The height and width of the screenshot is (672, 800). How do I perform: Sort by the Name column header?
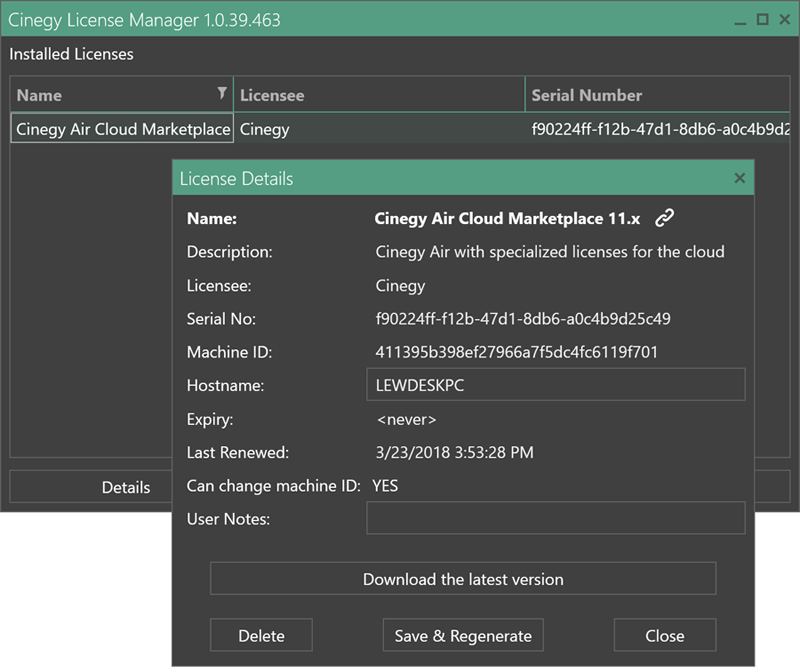pos(121,94)
